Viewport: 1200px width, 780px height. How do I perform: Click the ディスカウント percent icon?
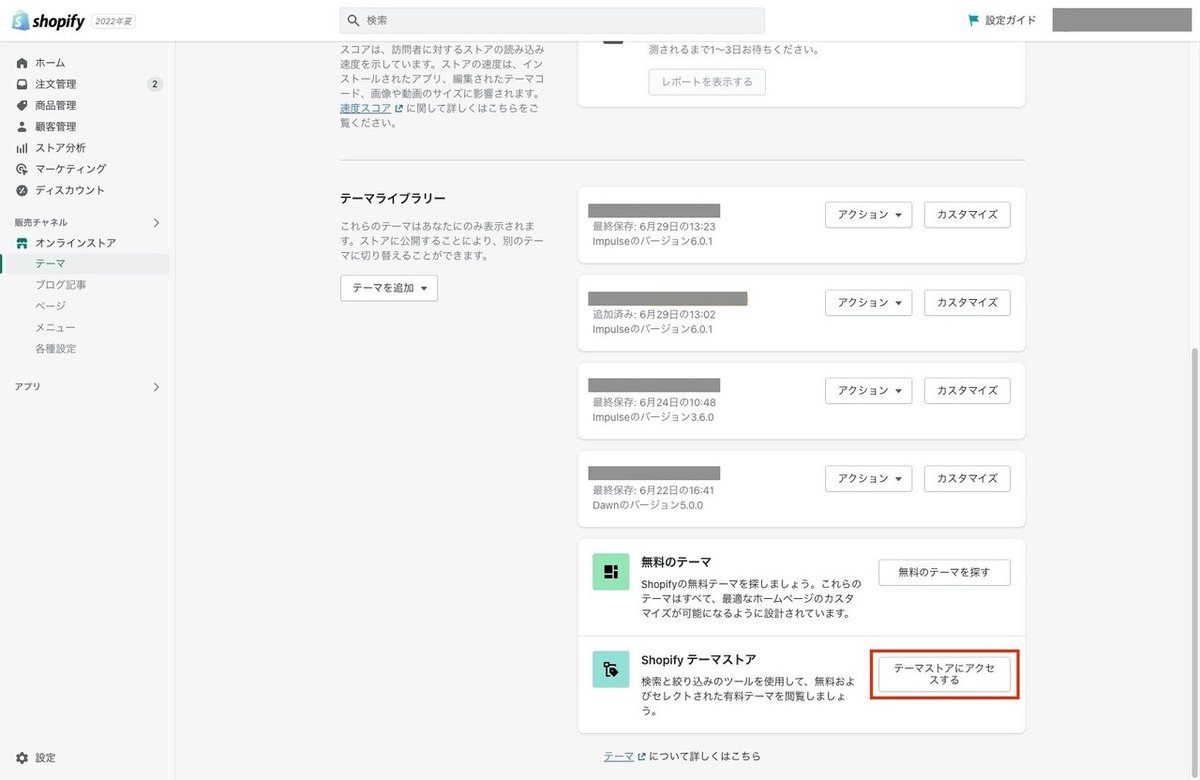point(22,190)
